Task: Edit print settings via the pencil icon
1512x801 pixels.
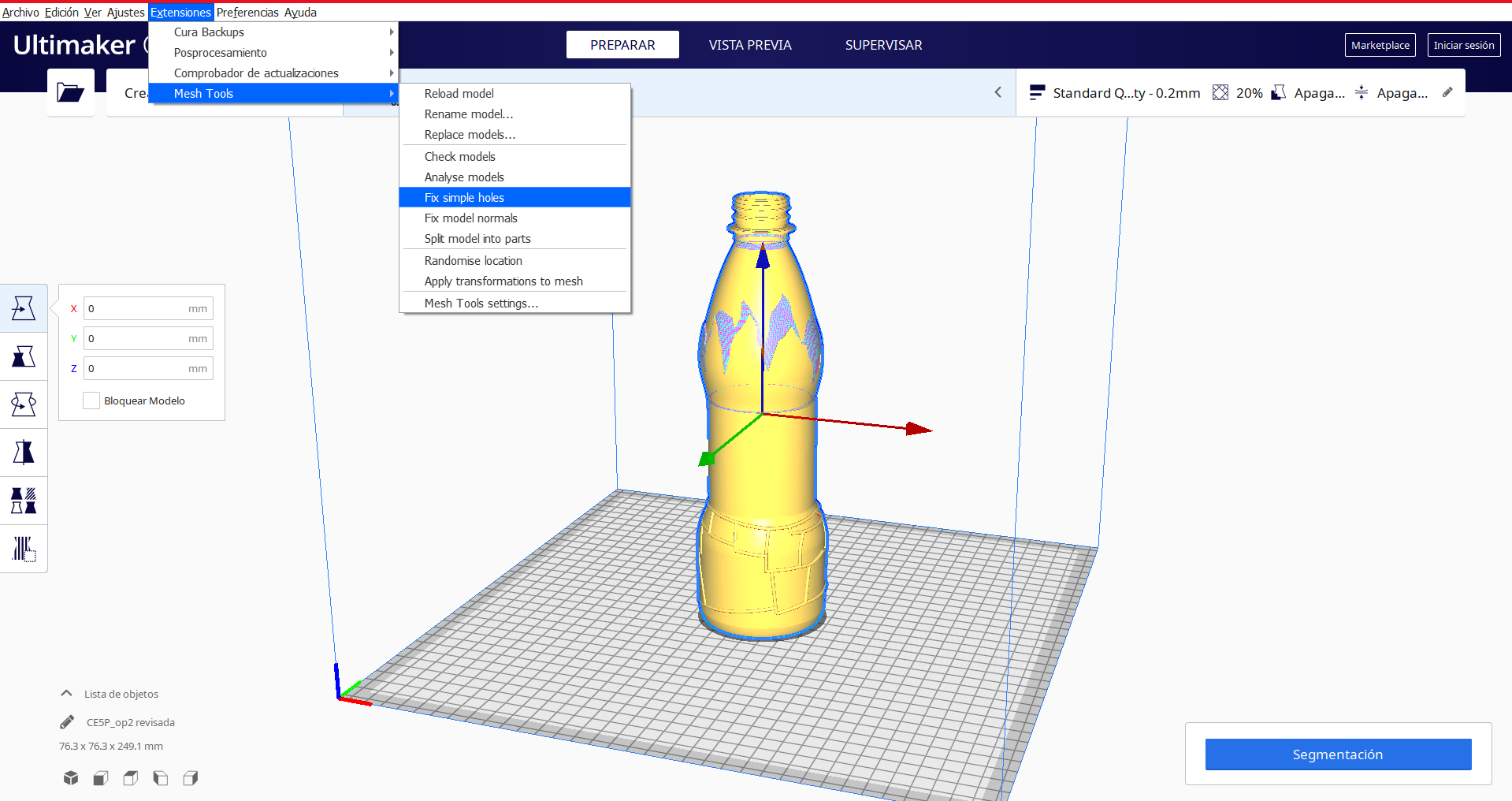Action: (1447, 92)
